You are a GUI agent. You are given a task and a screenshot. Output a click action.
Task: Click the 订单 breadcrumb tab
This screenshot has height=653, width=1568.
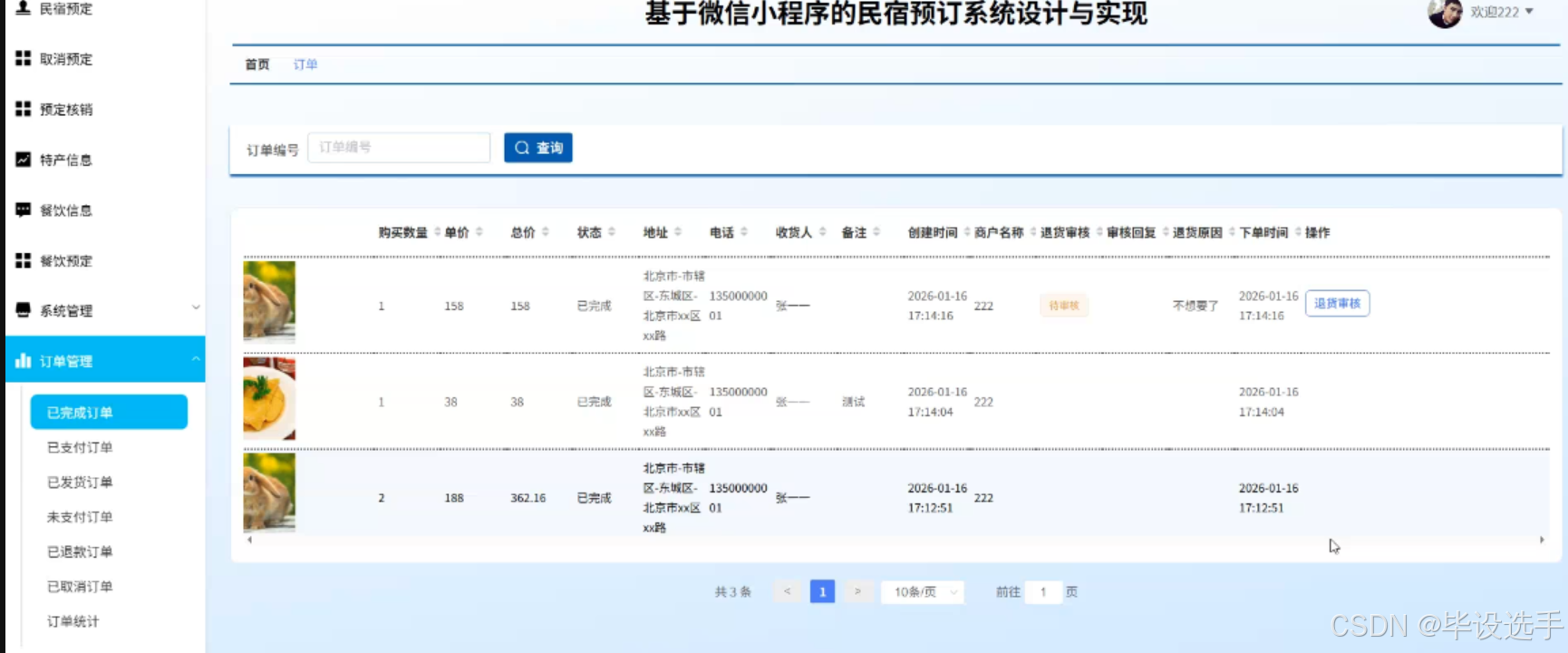(x=305, y=64)
